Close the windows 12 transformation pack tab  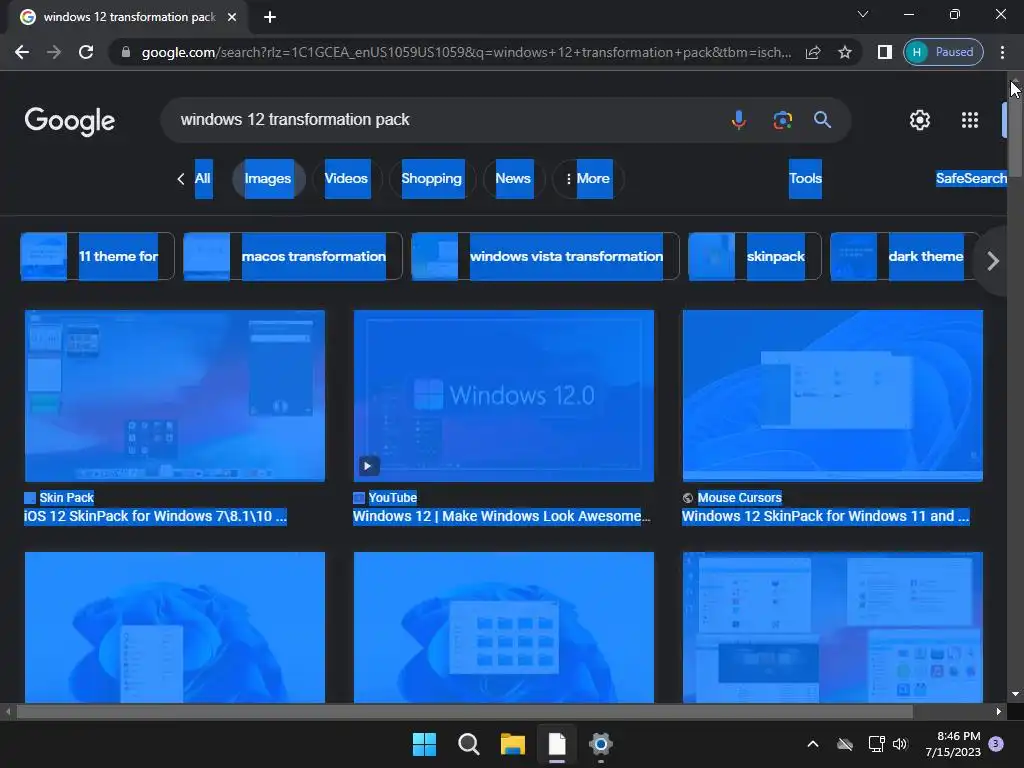pos(232,17)
